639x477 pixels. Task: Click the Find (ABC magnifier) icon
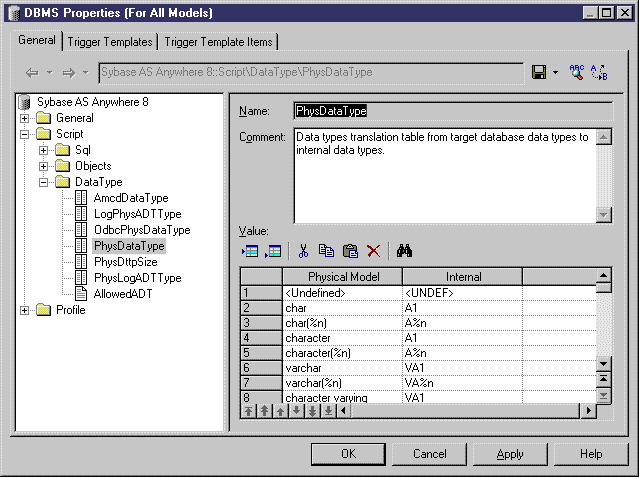click(576, 72)
